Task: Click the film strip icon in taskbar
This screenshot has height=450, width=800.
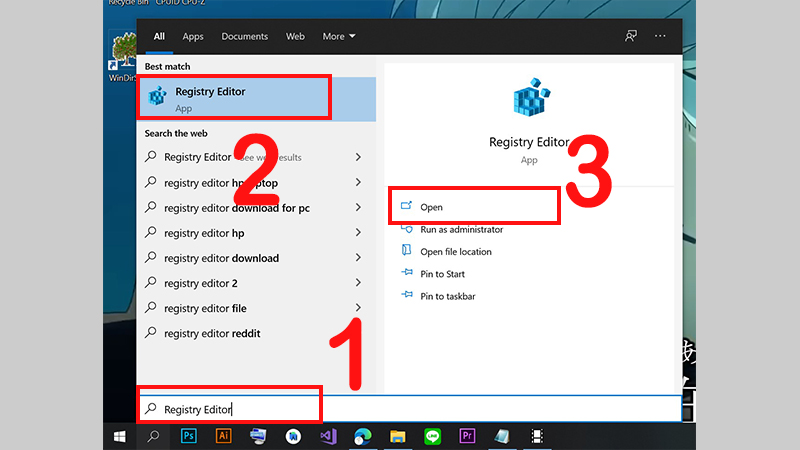Action: pos(537,436)
